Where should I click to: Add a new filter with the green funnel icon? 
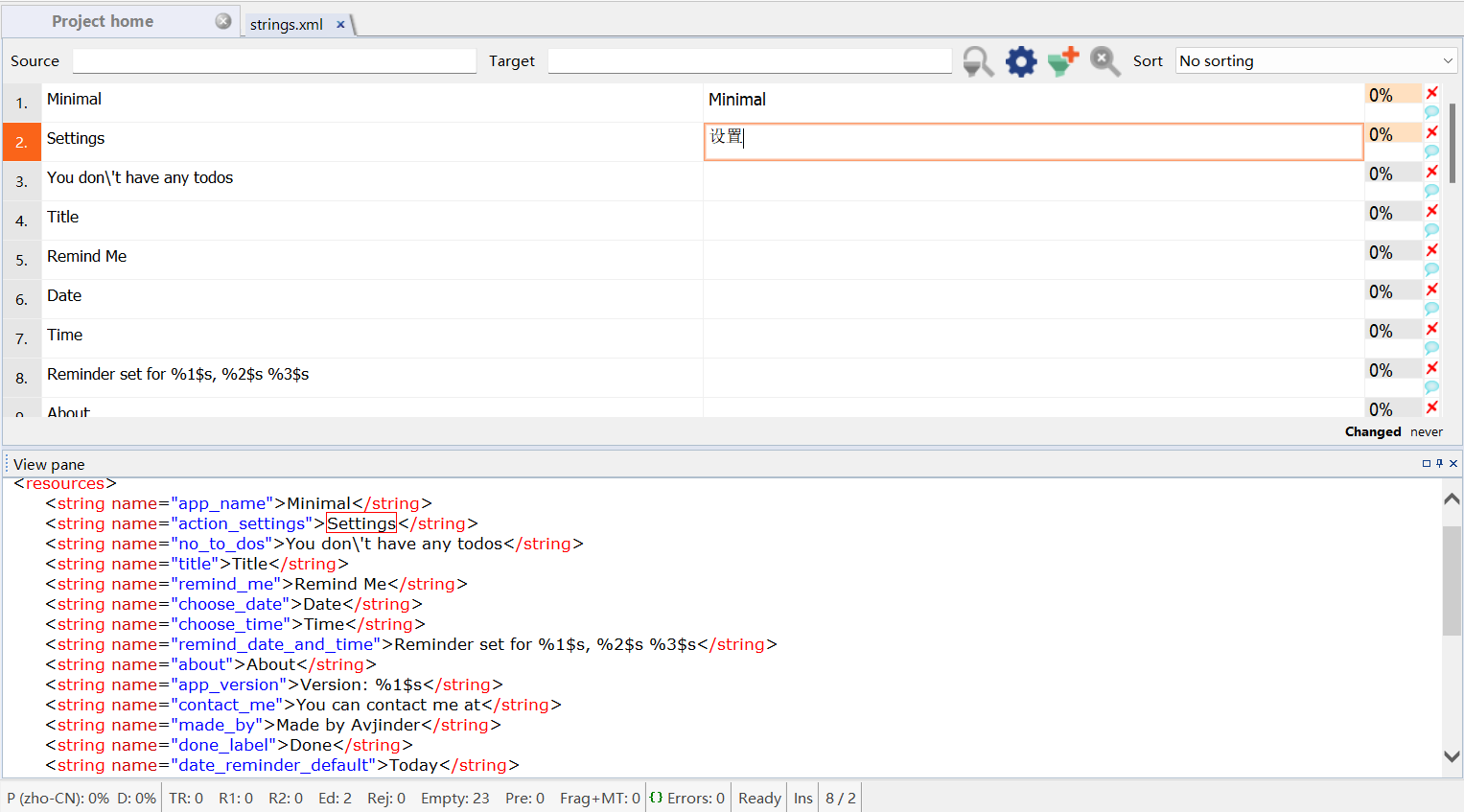pyautogui.click(x=1063, y=60)
